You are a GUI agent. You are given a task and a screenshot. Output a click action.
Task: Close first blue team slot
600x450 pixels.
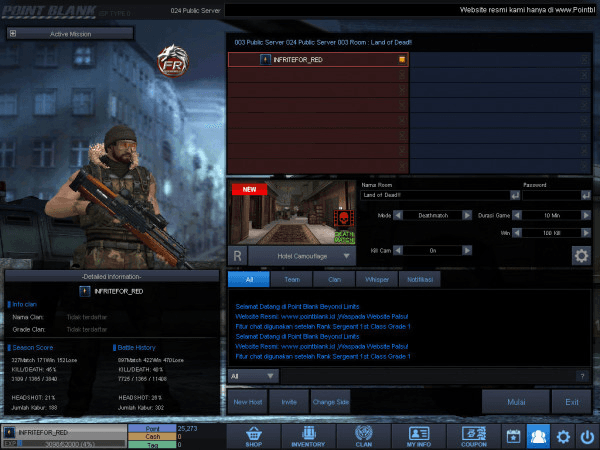584,60
